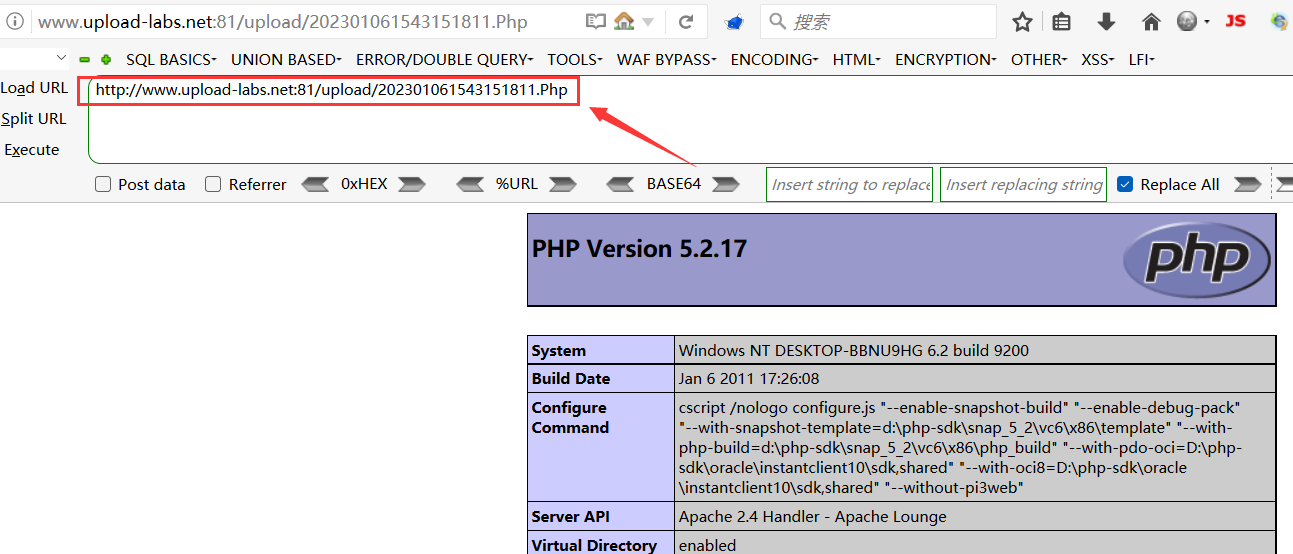Click the BASE64 label
The width and height of the screenshot is (1293, 554).
[x=674, y=184]
